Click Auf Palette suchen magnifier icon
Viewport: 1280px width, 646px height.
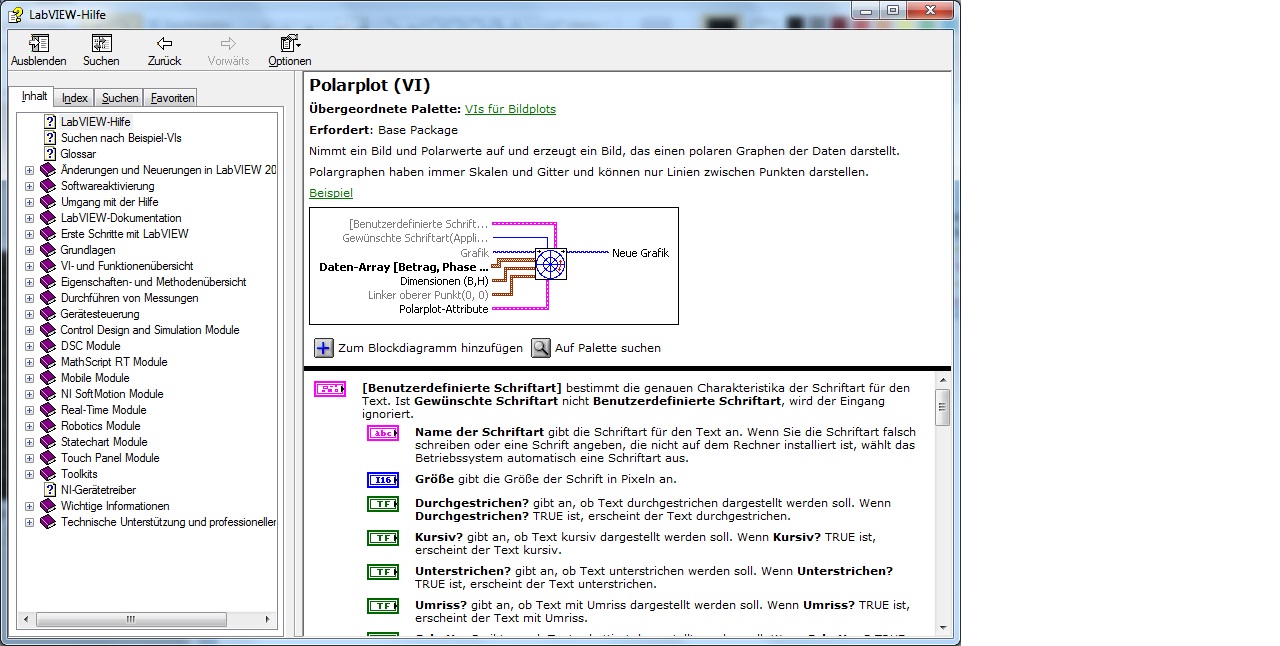pyautogui.click(x=541, y=348)
